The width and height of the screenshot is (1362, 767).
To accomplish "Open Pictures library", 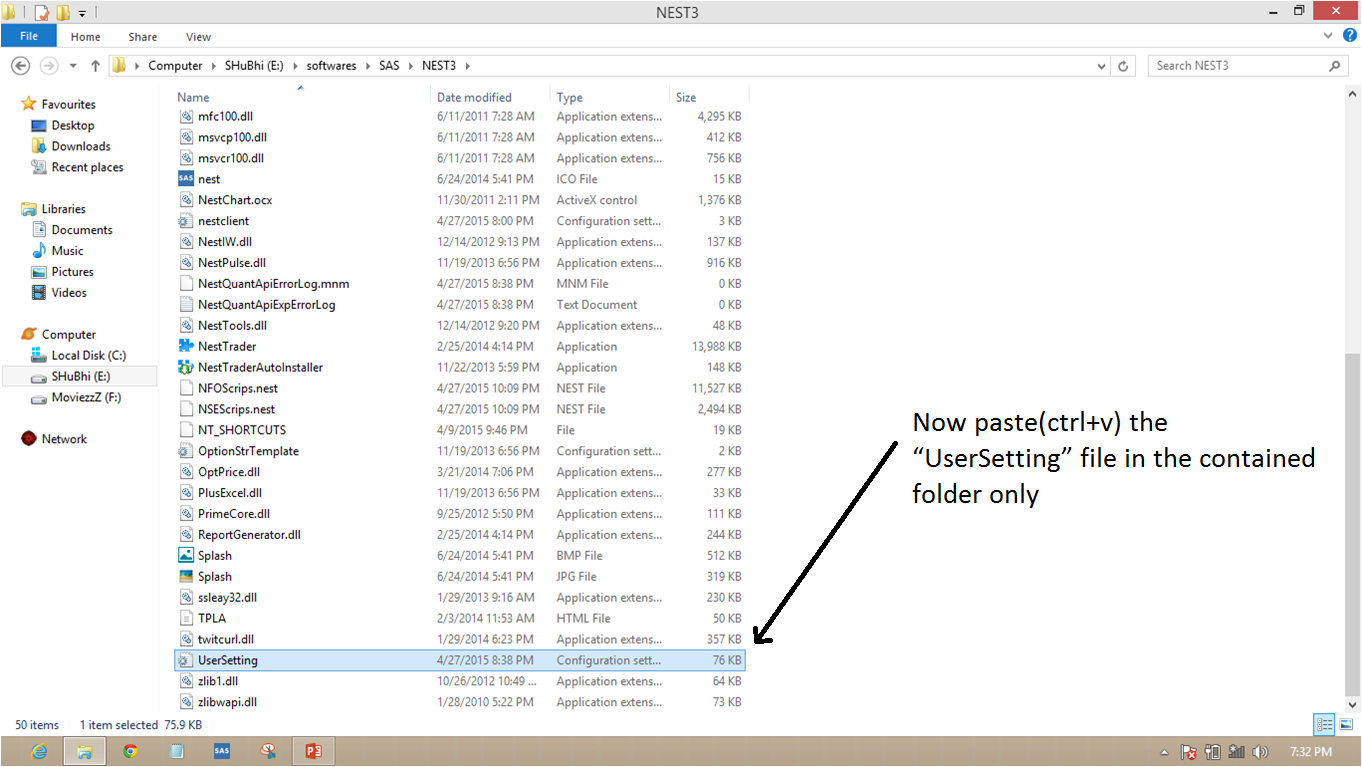I will pyautogui.click(x=72, y=272).
